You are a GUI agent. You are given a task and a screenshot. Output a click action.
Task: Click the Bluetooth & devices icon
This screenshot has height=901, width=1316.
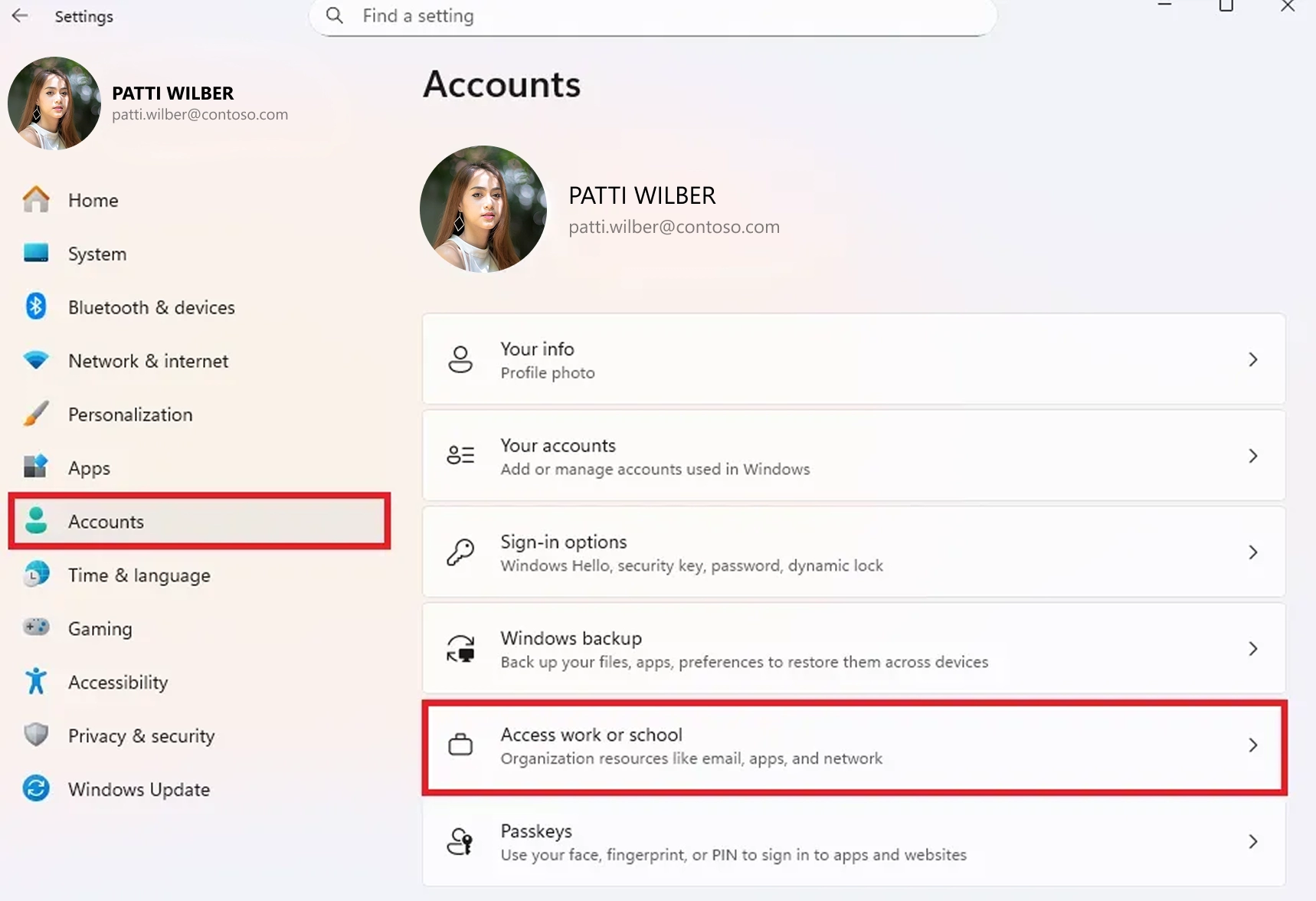[x=36, y=306]
